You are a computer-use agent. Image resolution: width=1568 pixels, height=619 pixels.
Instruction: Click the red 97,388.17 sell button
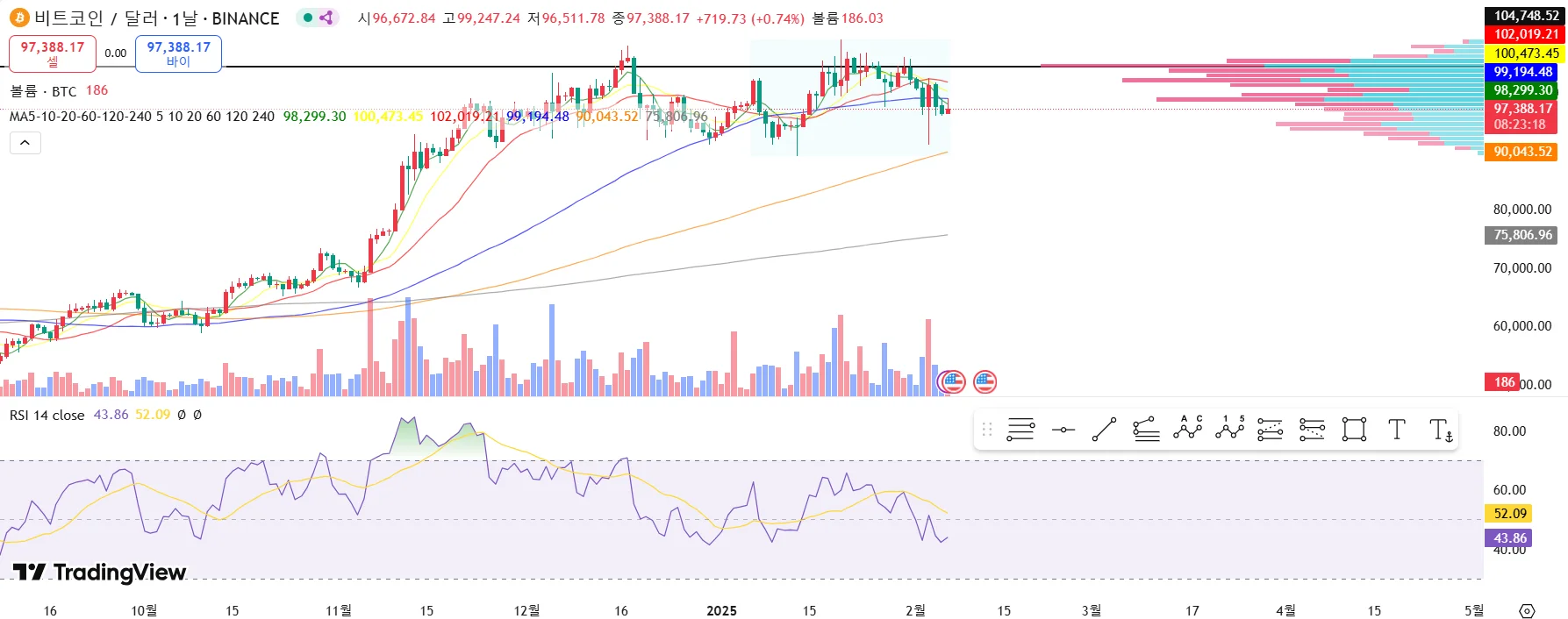point(53,53)
